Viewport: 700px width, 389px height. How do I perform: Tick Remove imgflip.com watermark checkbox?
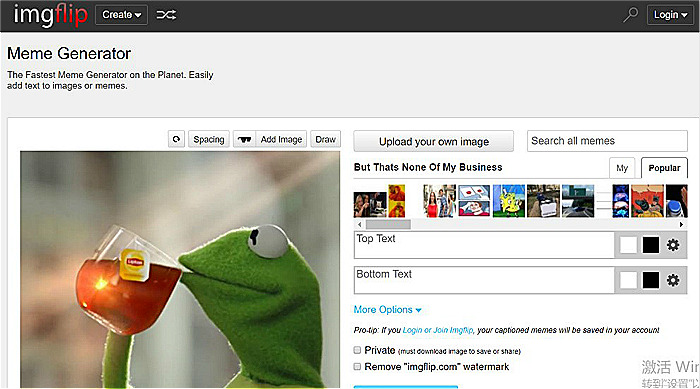pos(357,367)
